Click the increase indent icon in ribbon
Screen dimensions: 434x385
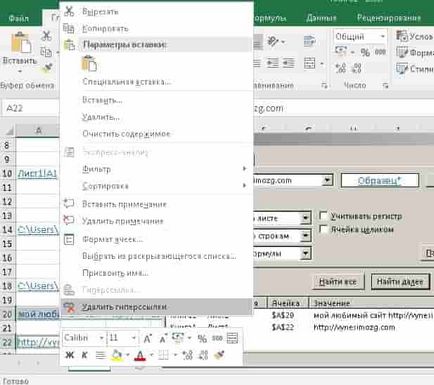pyautogui.click(x=289, y=63)
